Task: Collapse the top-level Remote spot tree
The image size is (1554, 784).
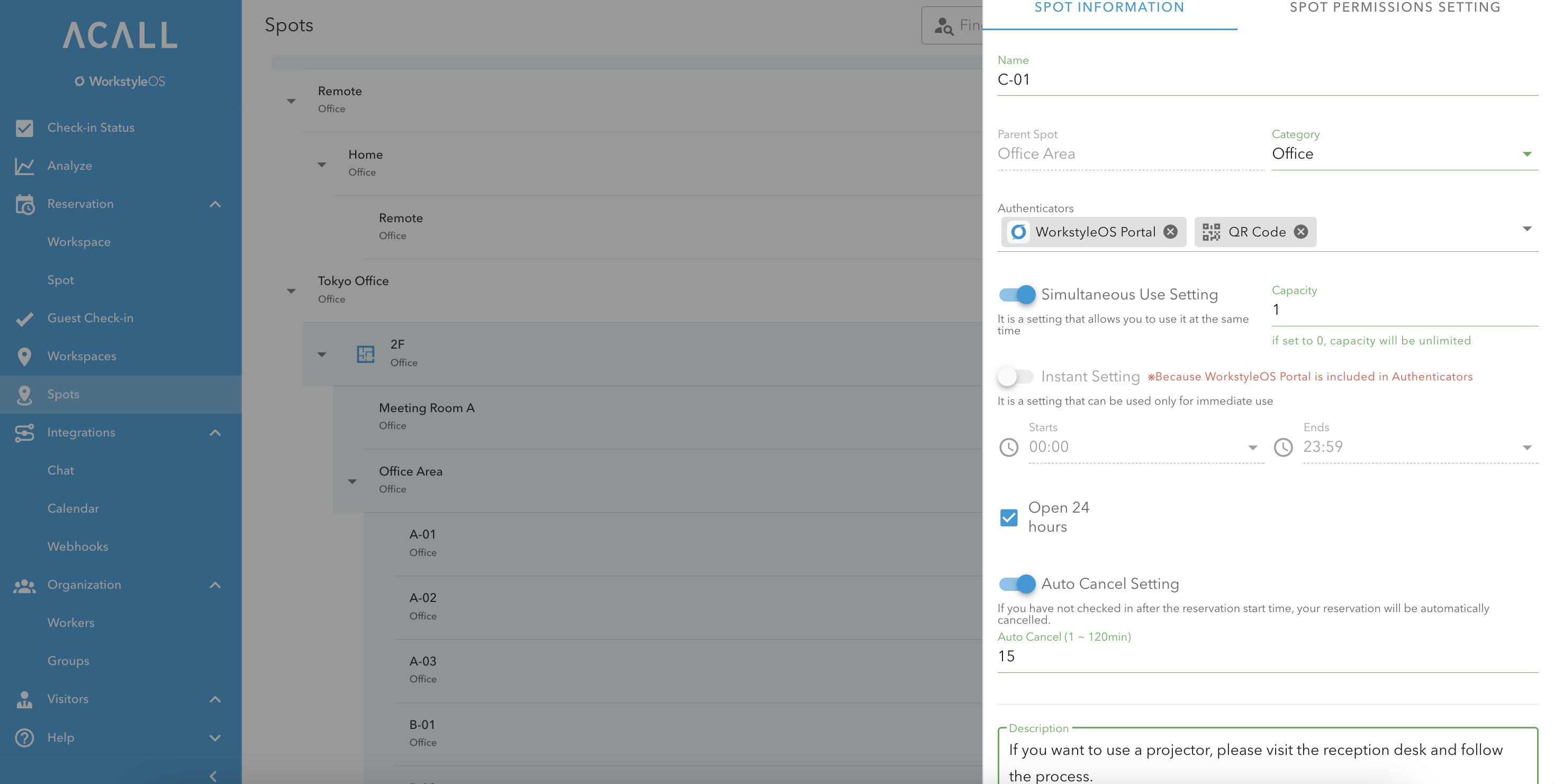Action: point(291,102)
